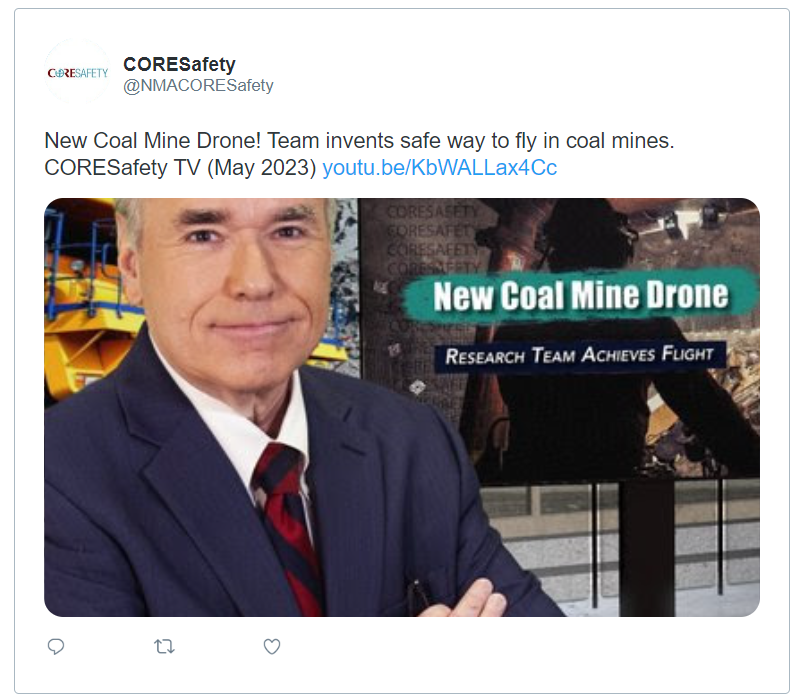The height and width of the screenshot is (699, 799).
Task: Click the CORESafety display name
Action: pos(179,64)
